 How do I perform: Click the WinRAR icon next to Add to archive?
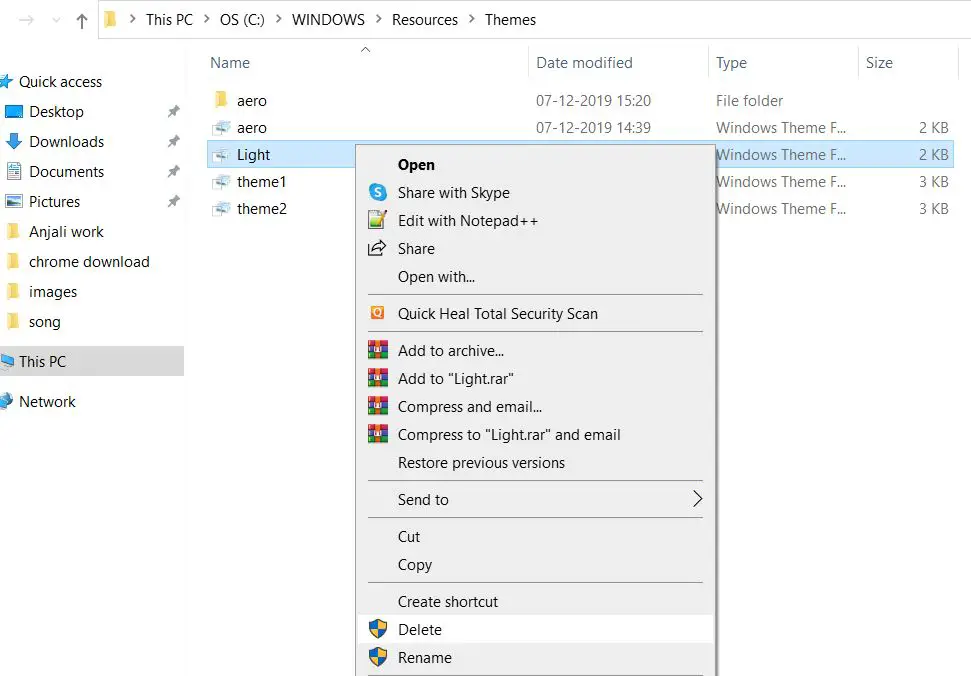click(377, 351)
